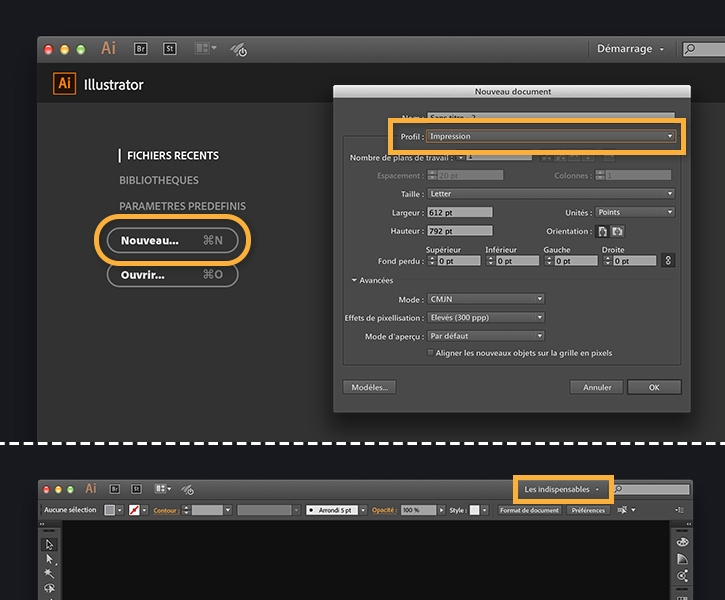Click the Opacité link label

(384, 510)
